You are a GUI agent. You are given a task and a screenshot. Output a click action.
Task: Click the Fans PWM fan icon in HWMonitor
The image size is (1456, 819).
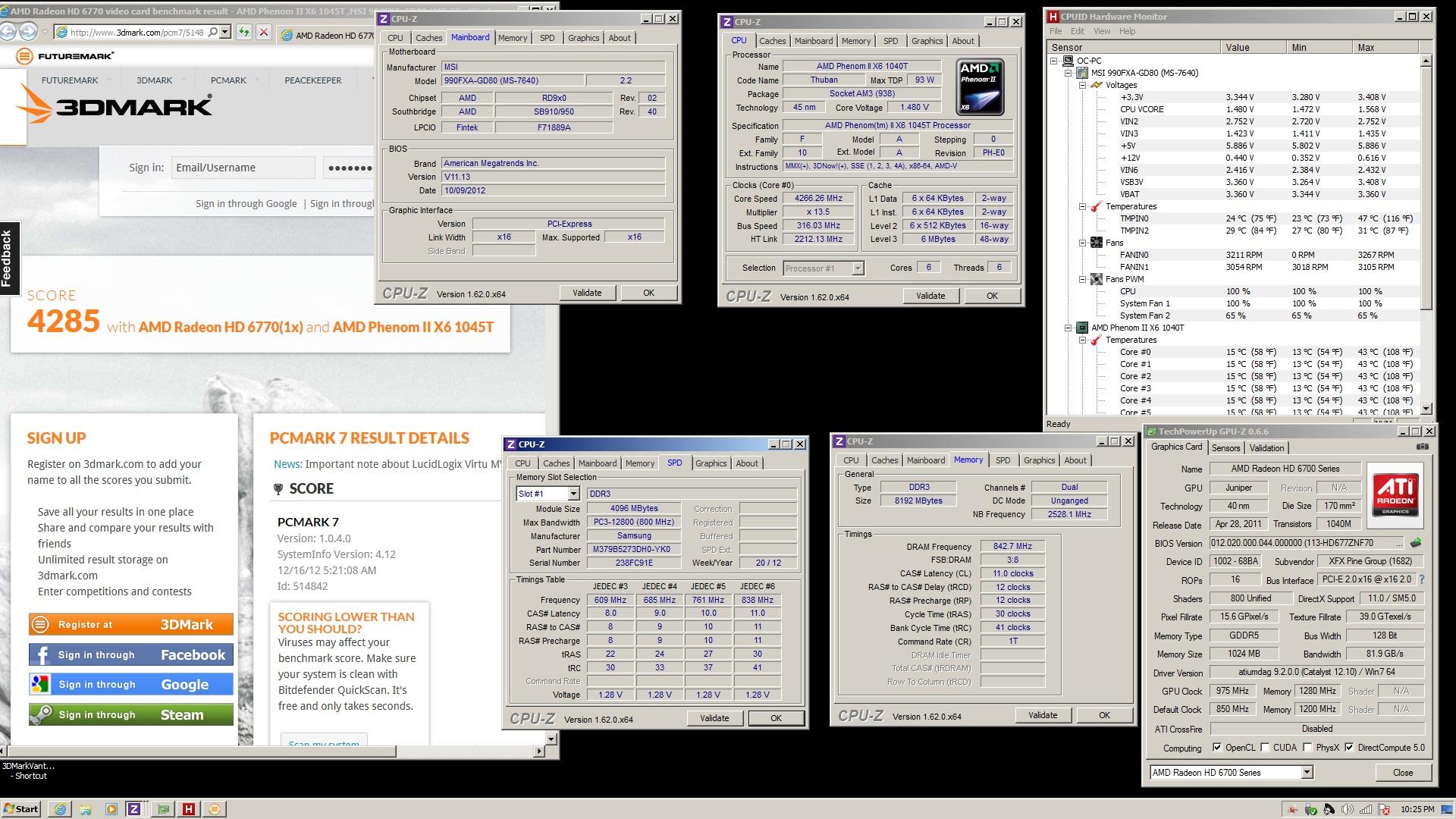pyautogui.click(x=1096, y=279)
